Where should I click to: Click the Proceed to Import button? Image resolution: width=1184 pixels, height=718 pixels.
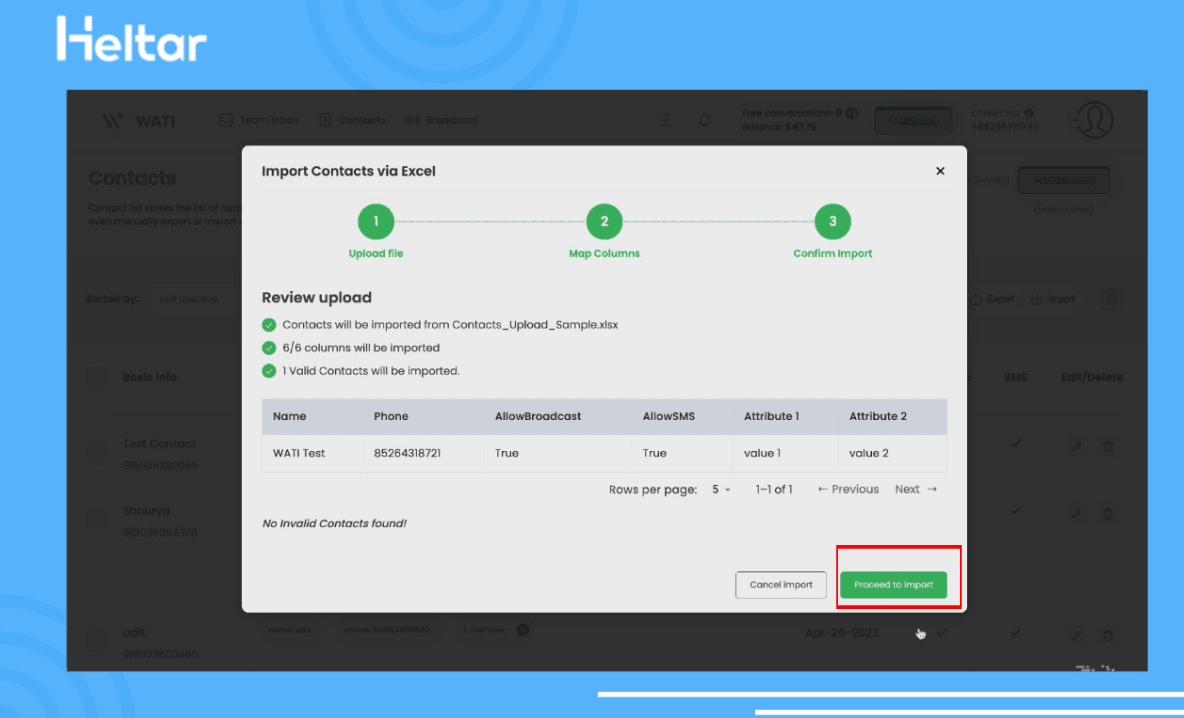893,585
